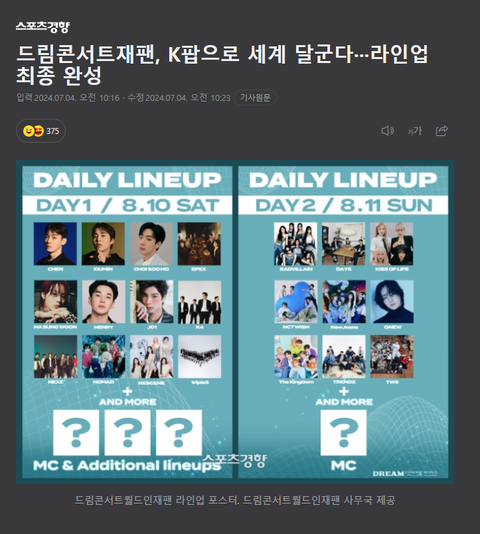This screenshot has width=480, height=534.
Task: Click the KISS OF LIFE group photo
Action: [392, 244]
